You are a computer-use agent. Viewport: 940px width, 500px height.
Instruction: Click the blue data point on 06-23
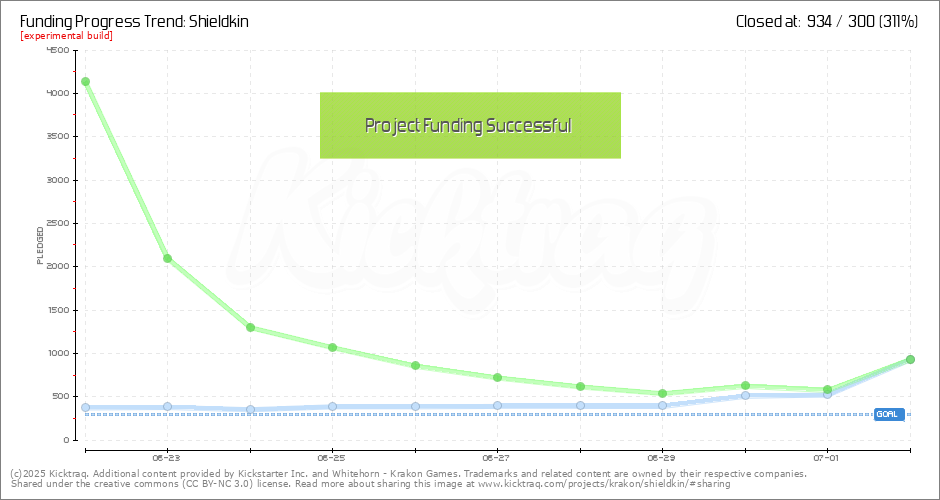tap(167, 406)
